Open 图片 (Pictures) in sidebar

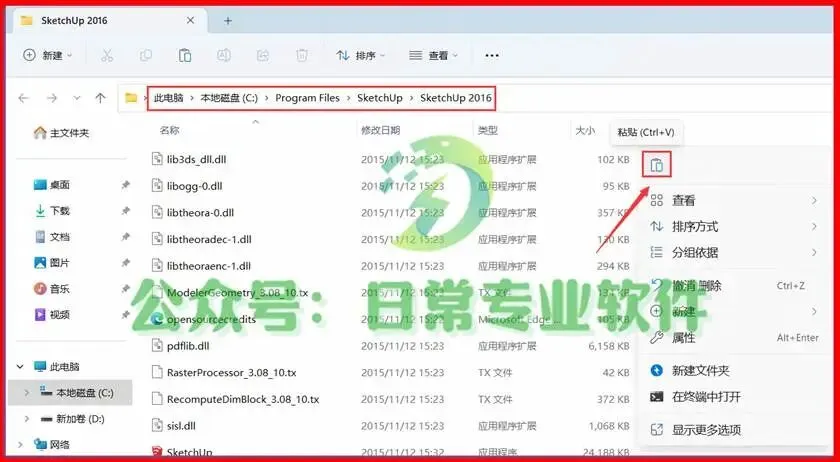pos(52,263)
